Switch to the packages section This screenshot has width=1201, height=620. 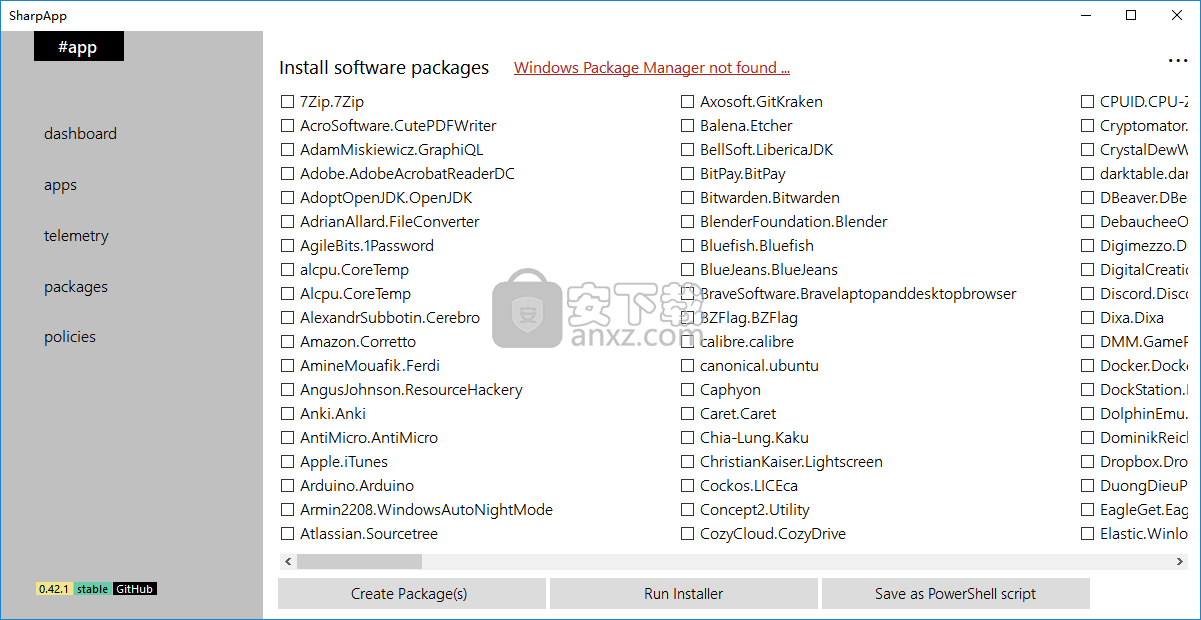(x=76, y=287)
